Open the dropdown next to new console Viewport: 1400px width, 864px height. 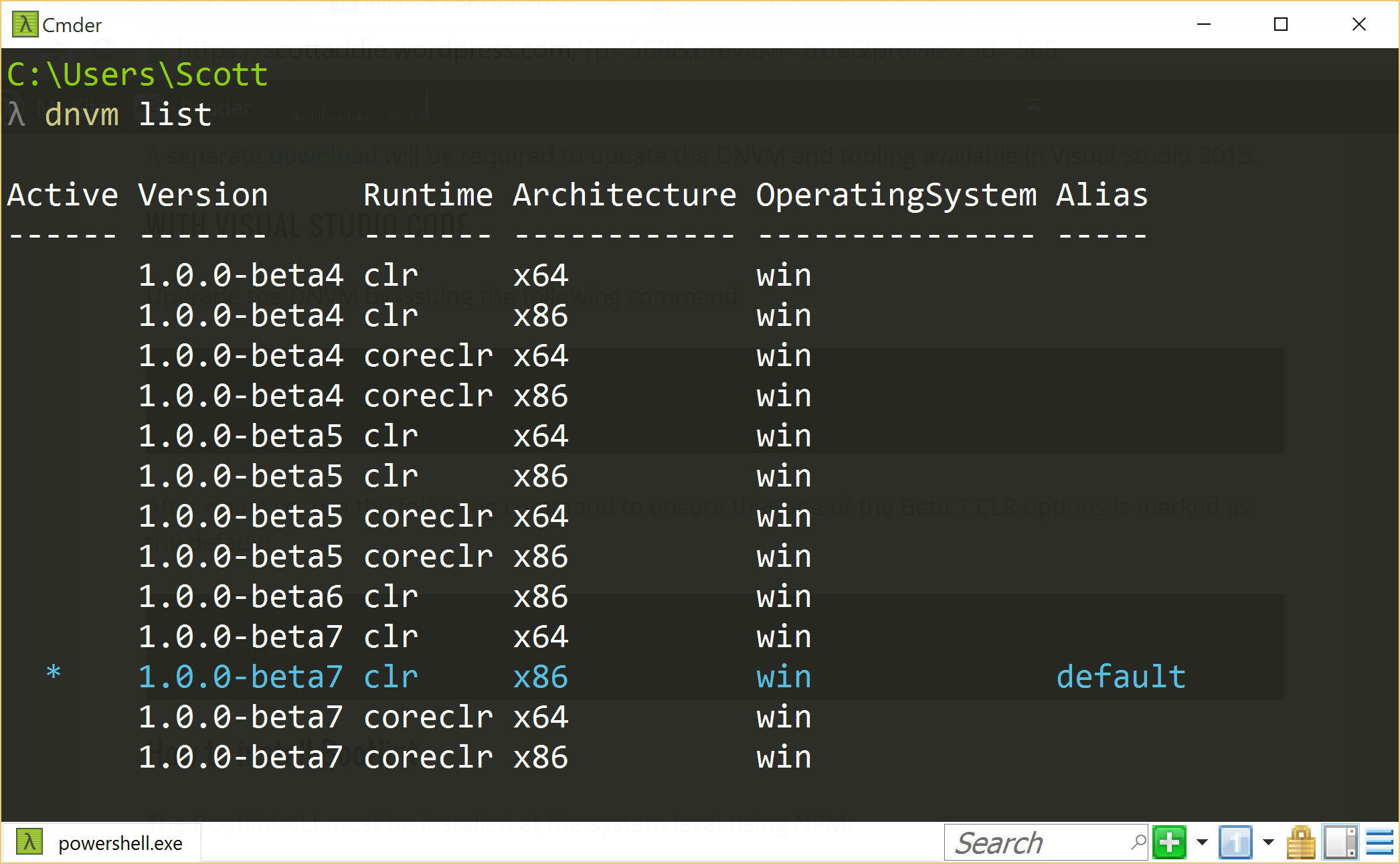point(1202,843)
